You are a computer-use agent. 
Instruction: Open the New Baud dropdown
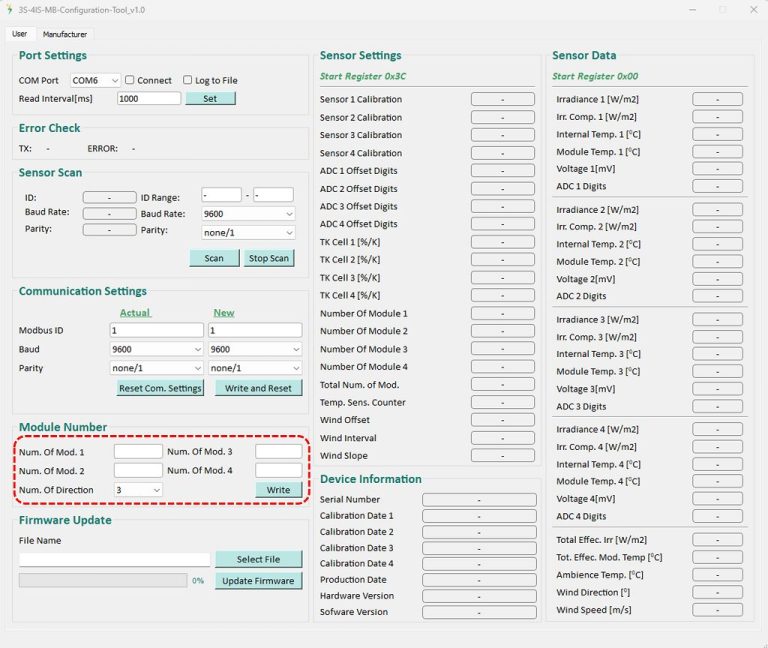pyautogui.click(x=255, y=350)
